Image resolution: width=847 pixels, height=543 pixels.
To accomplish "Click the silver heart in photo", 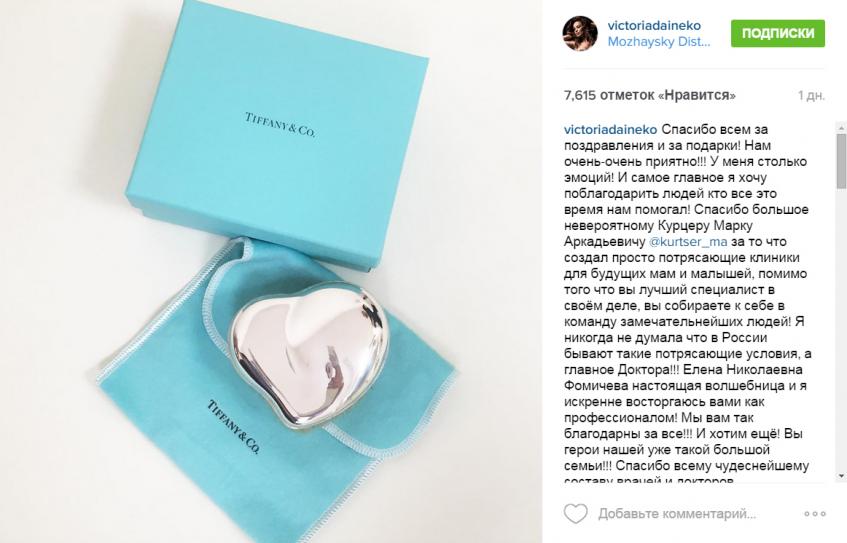I will coord(310,357).
